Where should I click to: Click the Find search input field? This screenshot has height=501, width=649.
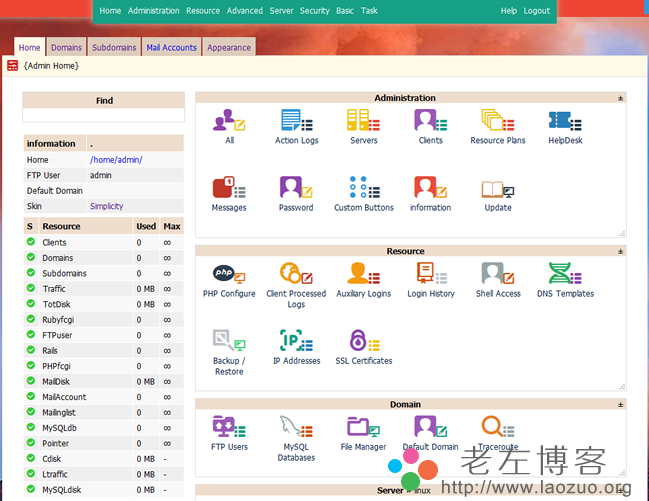tap(104, 115)
